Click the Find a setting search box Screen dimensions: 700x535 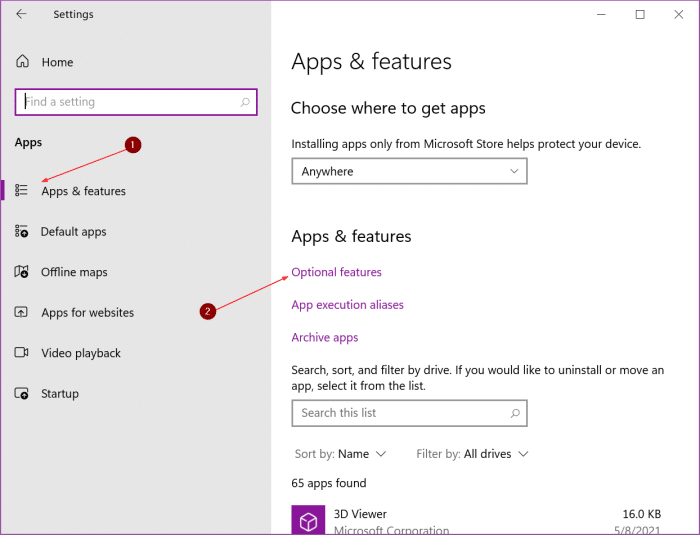pos(125,102)
